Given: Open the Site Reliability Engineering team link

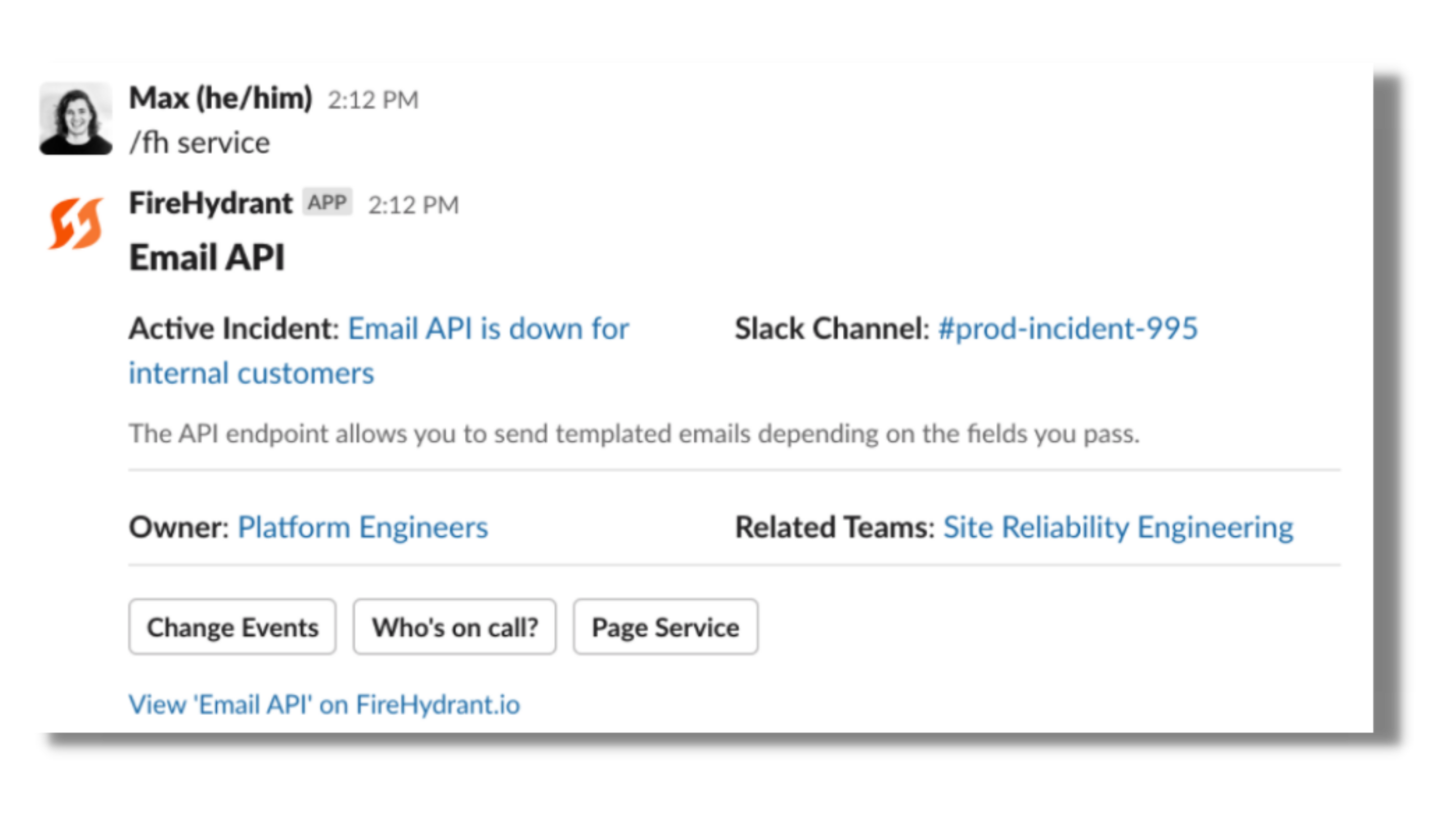Looking at the screenshot, I should 1118,527.
